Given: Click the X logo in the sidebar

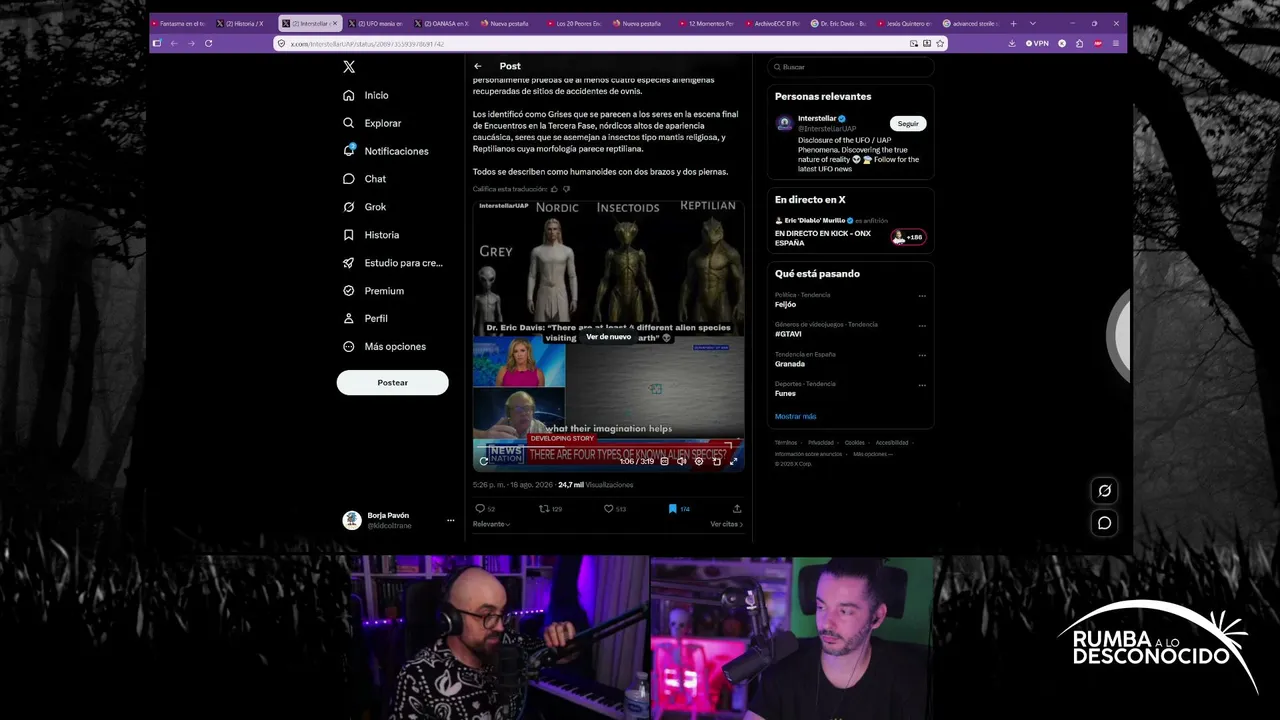Looking at the screenshot, I should click(x=349, y=67).
